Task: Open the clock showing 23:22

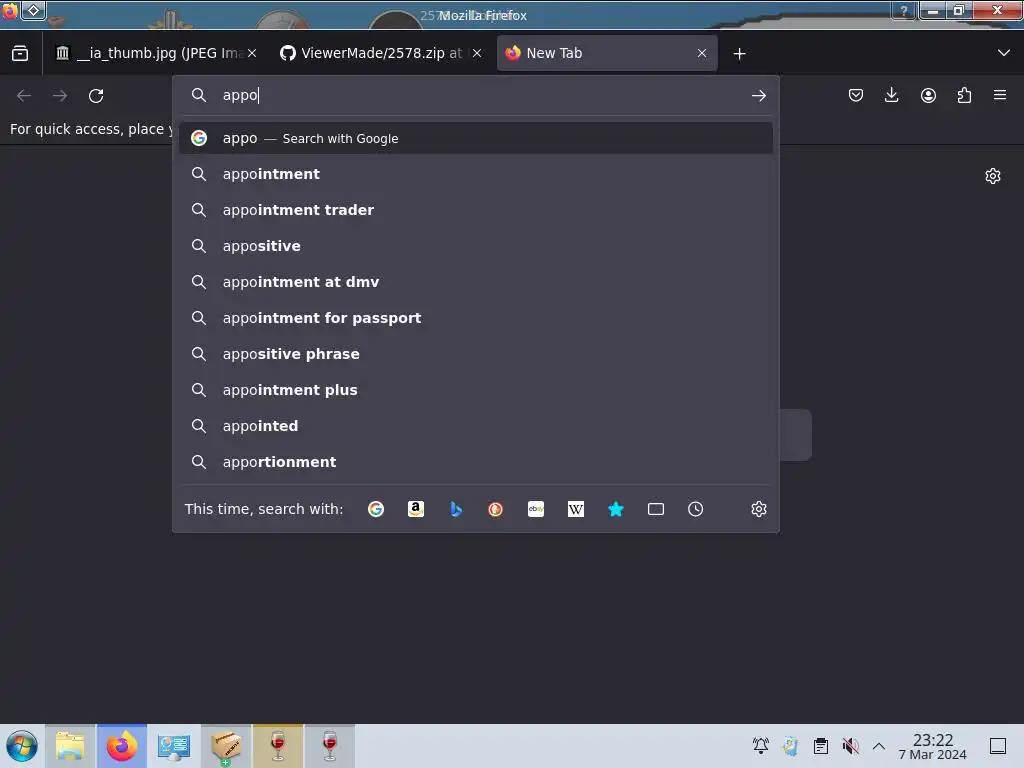Action: [x=933, y=746]
